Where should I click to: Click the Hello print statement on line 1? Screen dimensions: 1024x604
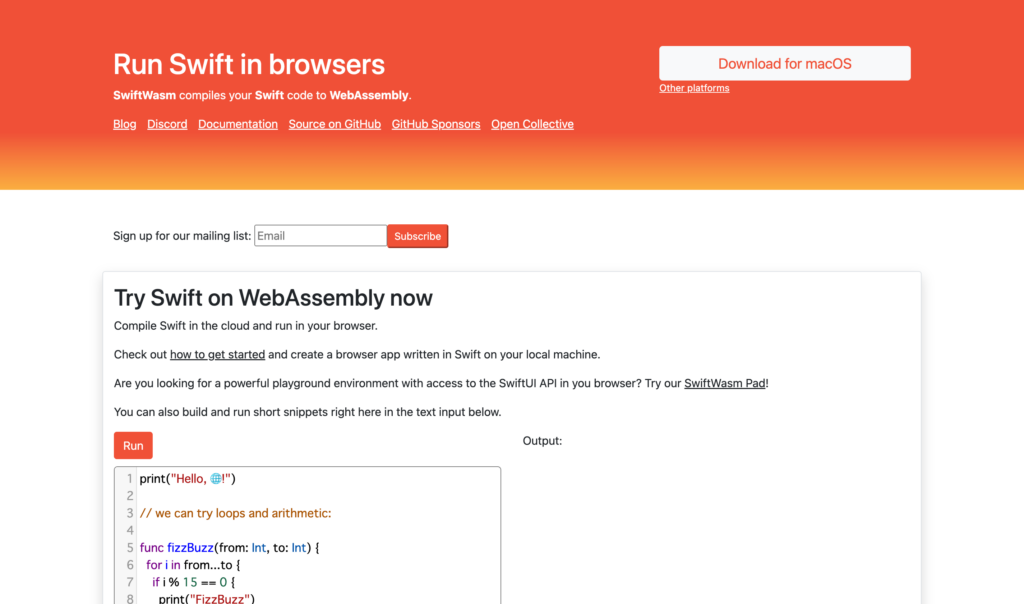(186, 478)
